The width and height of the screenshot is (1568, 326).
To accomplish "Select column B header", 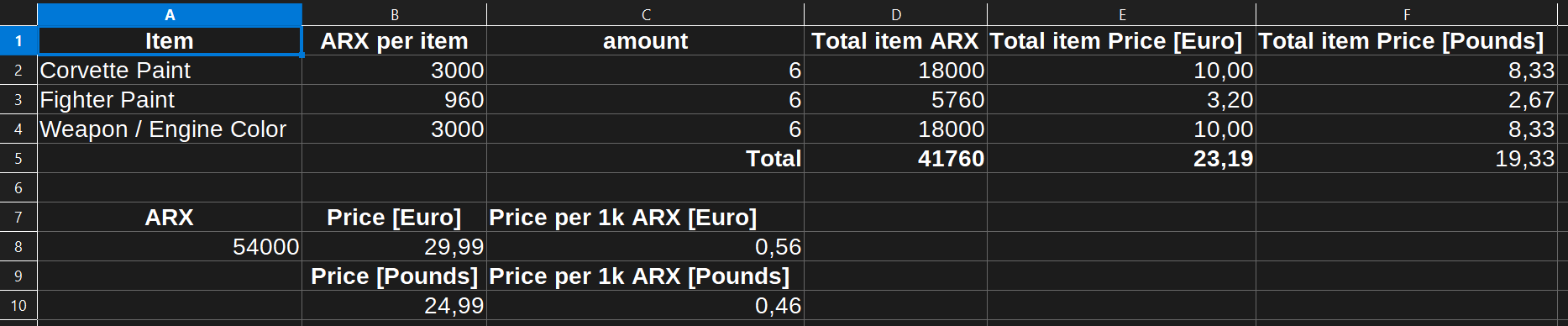I will pyautogui.click(x=394, y=14).
